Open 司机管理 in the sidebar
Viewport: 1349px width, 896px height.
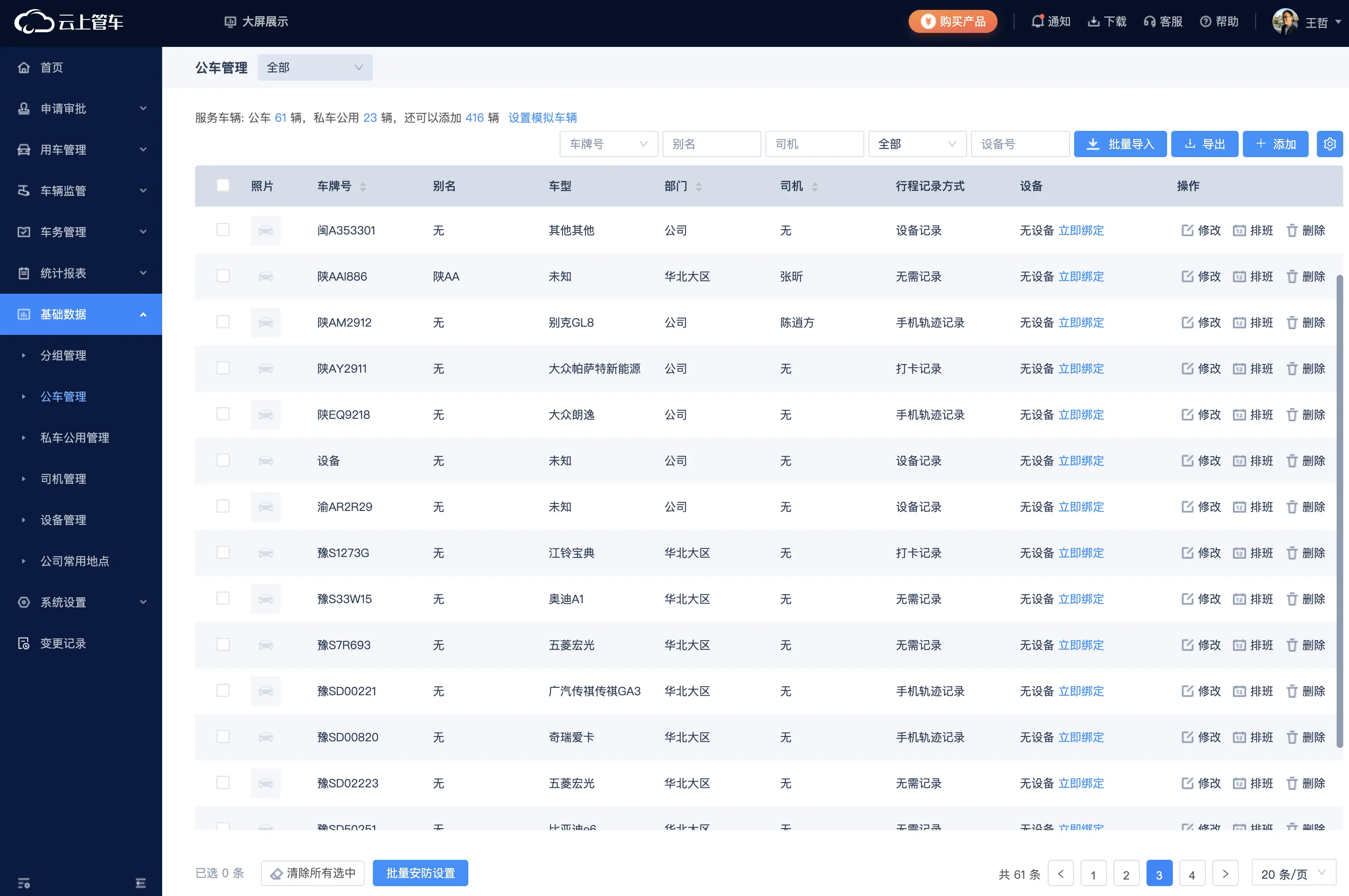tap(63, 479)
